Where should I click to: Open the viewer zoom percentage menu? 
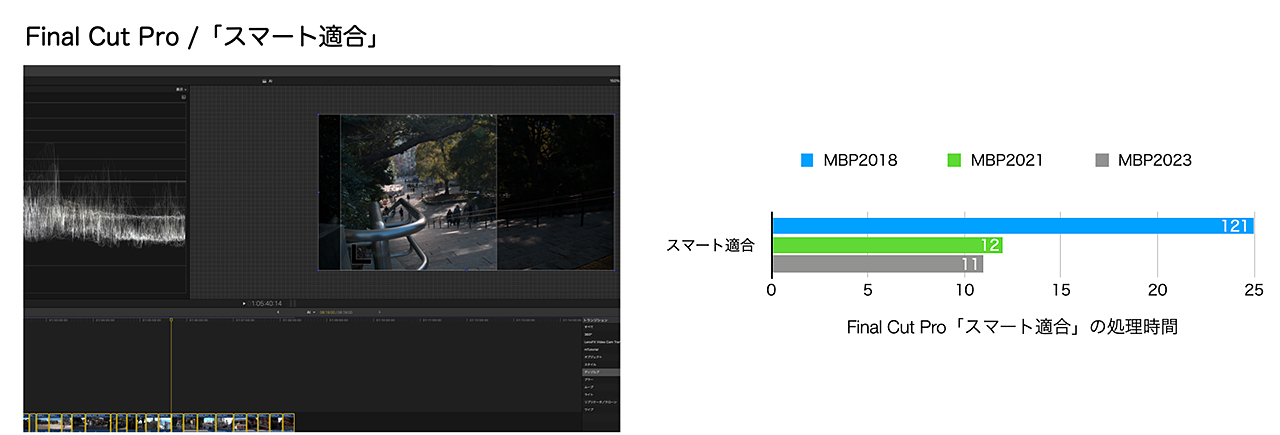pos(613,81)
